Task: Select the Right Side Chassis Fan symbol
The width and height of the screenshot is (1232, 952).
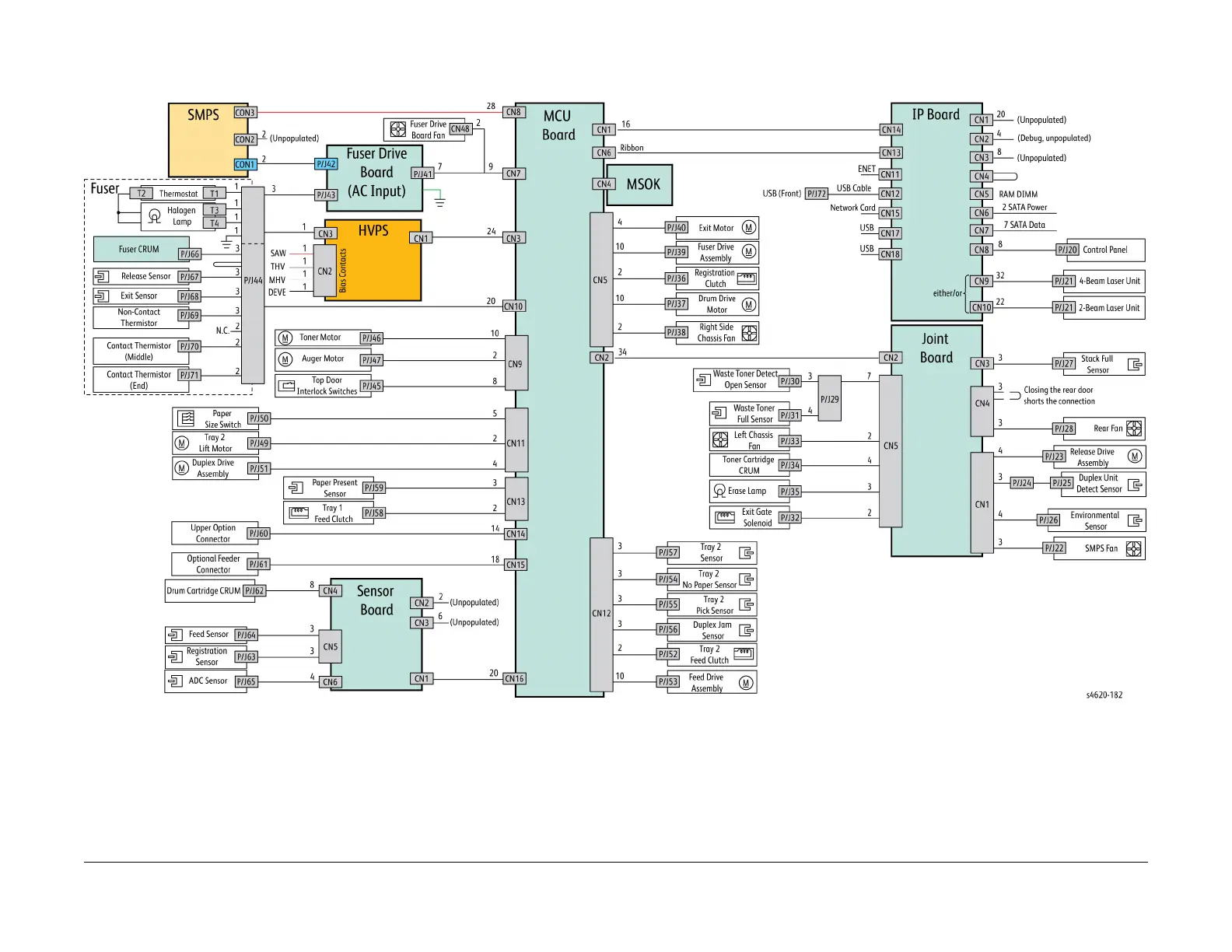Action: coord(749,333)
